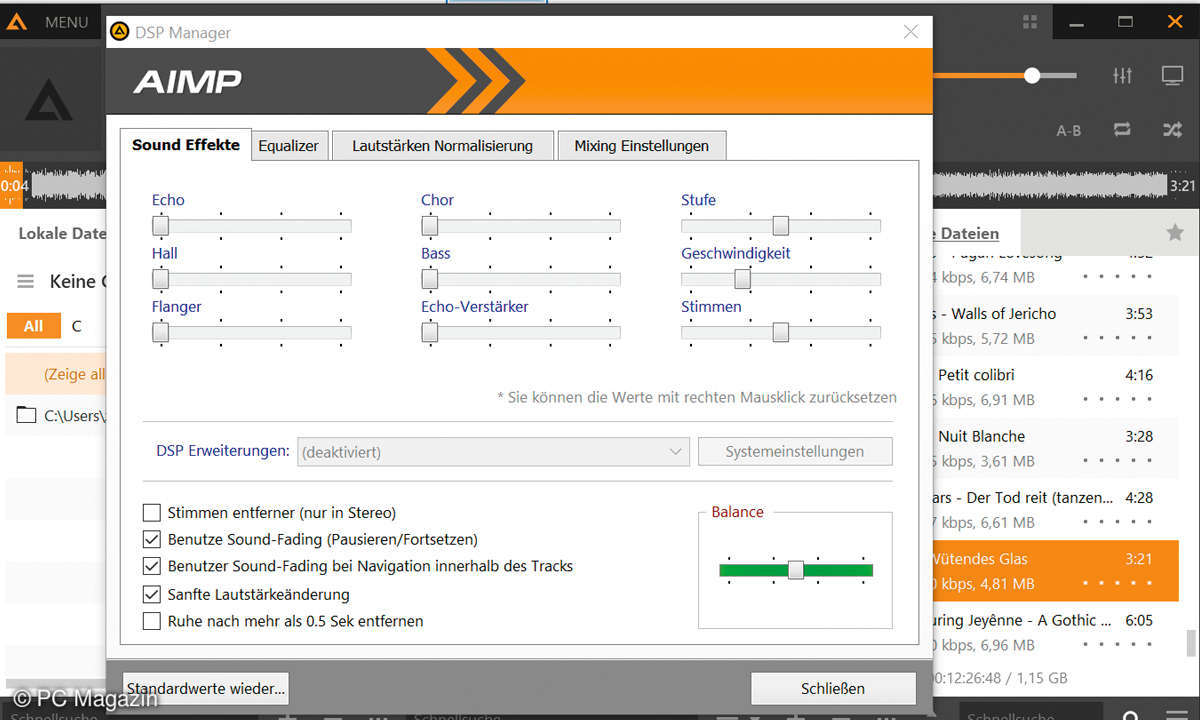Close the DSP Manager dialog with X
This screenshot has height=720, width=1200.
coord(911,32)
